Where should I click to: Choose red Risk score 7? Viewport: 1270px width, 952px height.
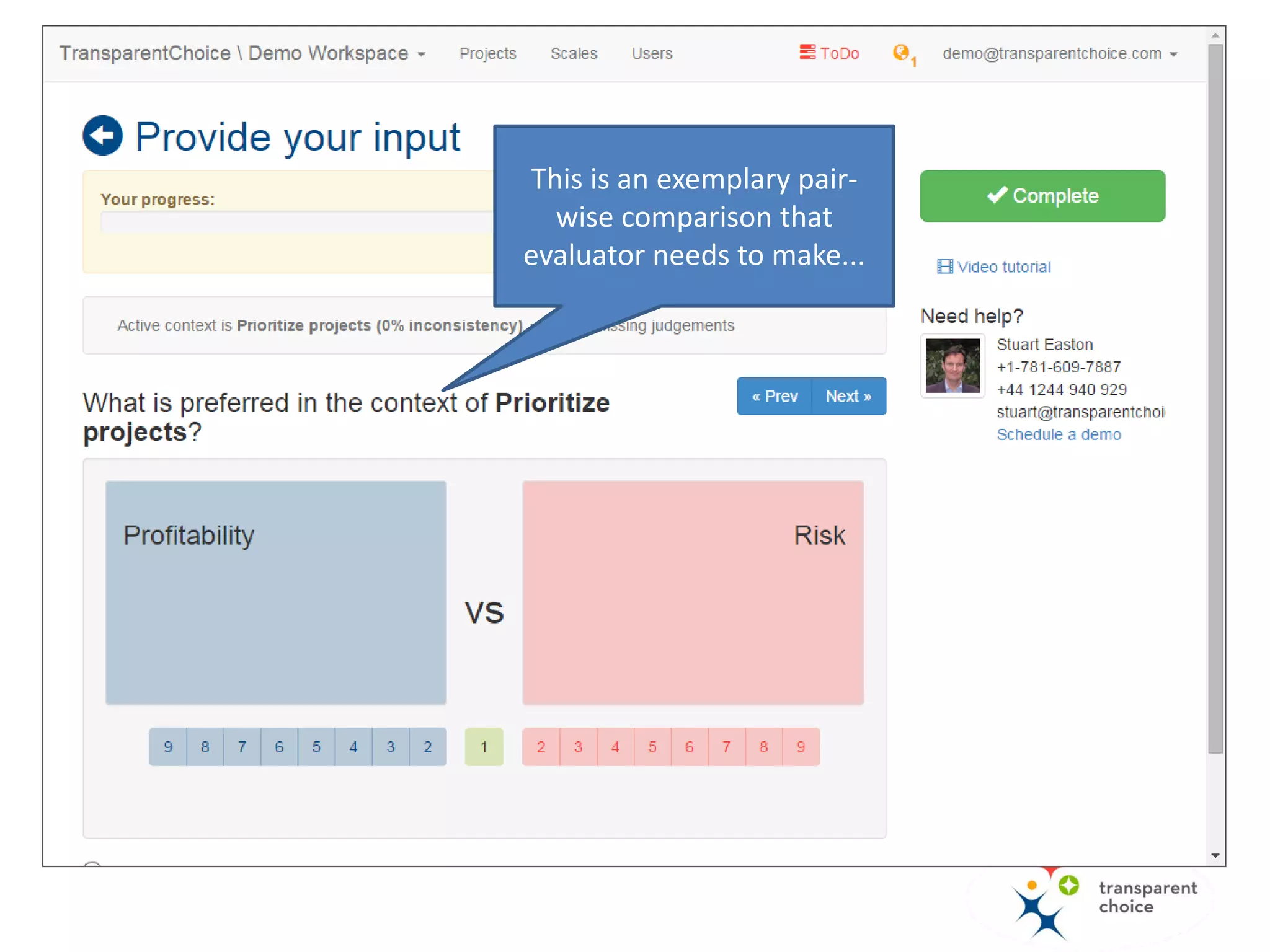[x=727, y=747]
